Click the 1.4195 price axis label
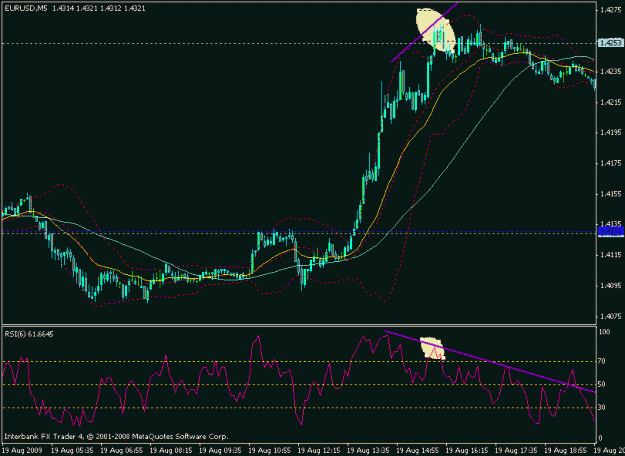The width and height of the screenshot is (625, 456). [611, 133]
